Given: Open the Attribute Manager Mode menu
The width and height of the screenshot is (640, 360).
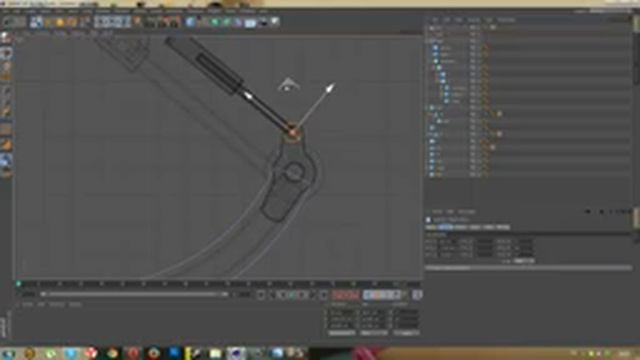Looking at the screenshot, I should click(x=437, y=212).
